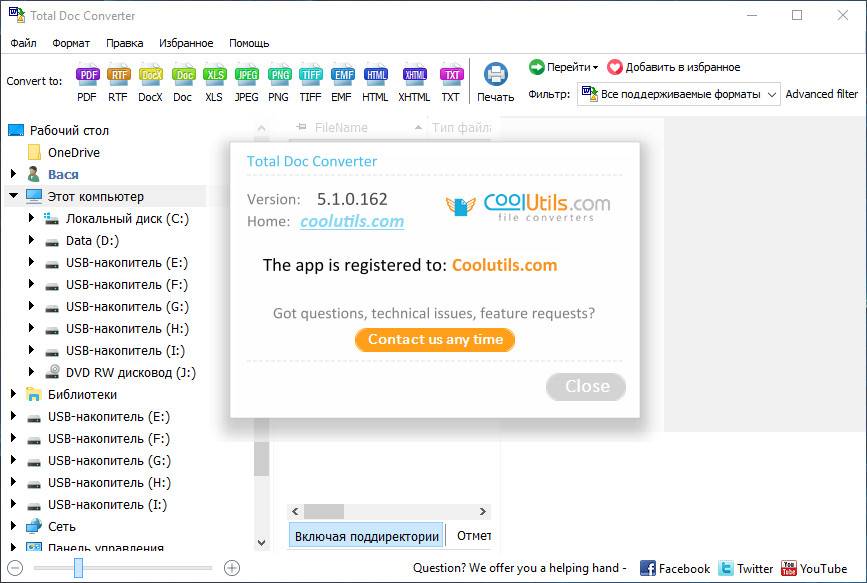Viewport: 867px width, 583px height.
Task: Toggle Включая поддиректории button
Action: (366, 536)
